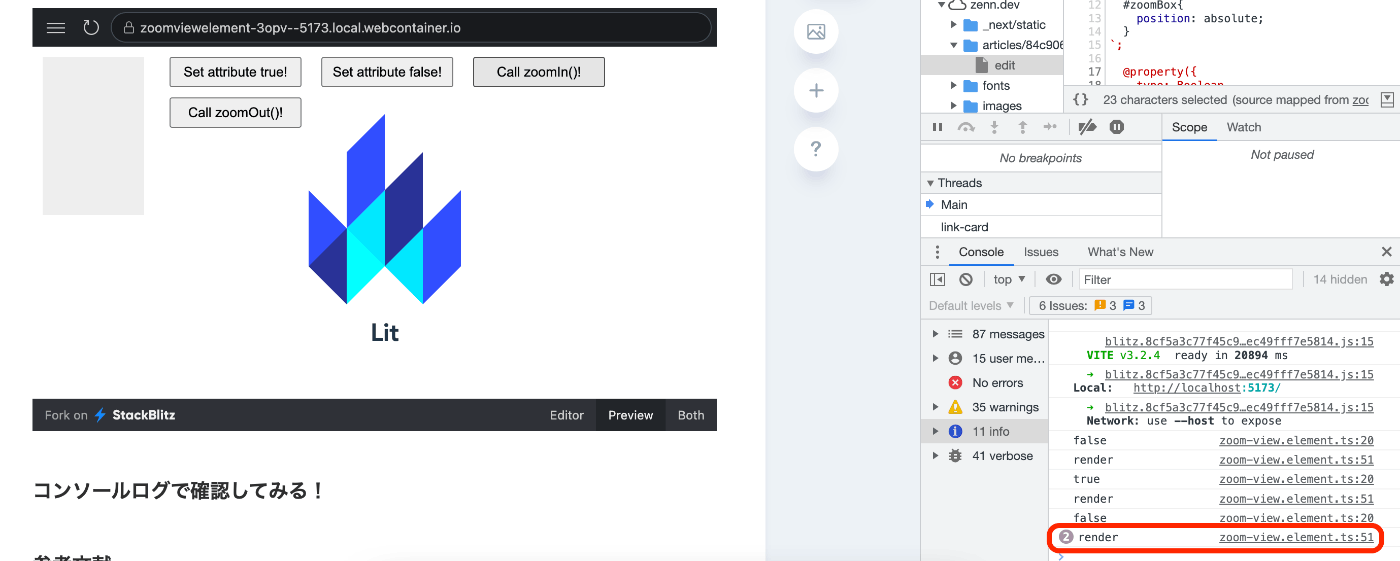Open the Default levels dropdown
The width and height of the screenshot is (1400, 561).
pos(971,306)
